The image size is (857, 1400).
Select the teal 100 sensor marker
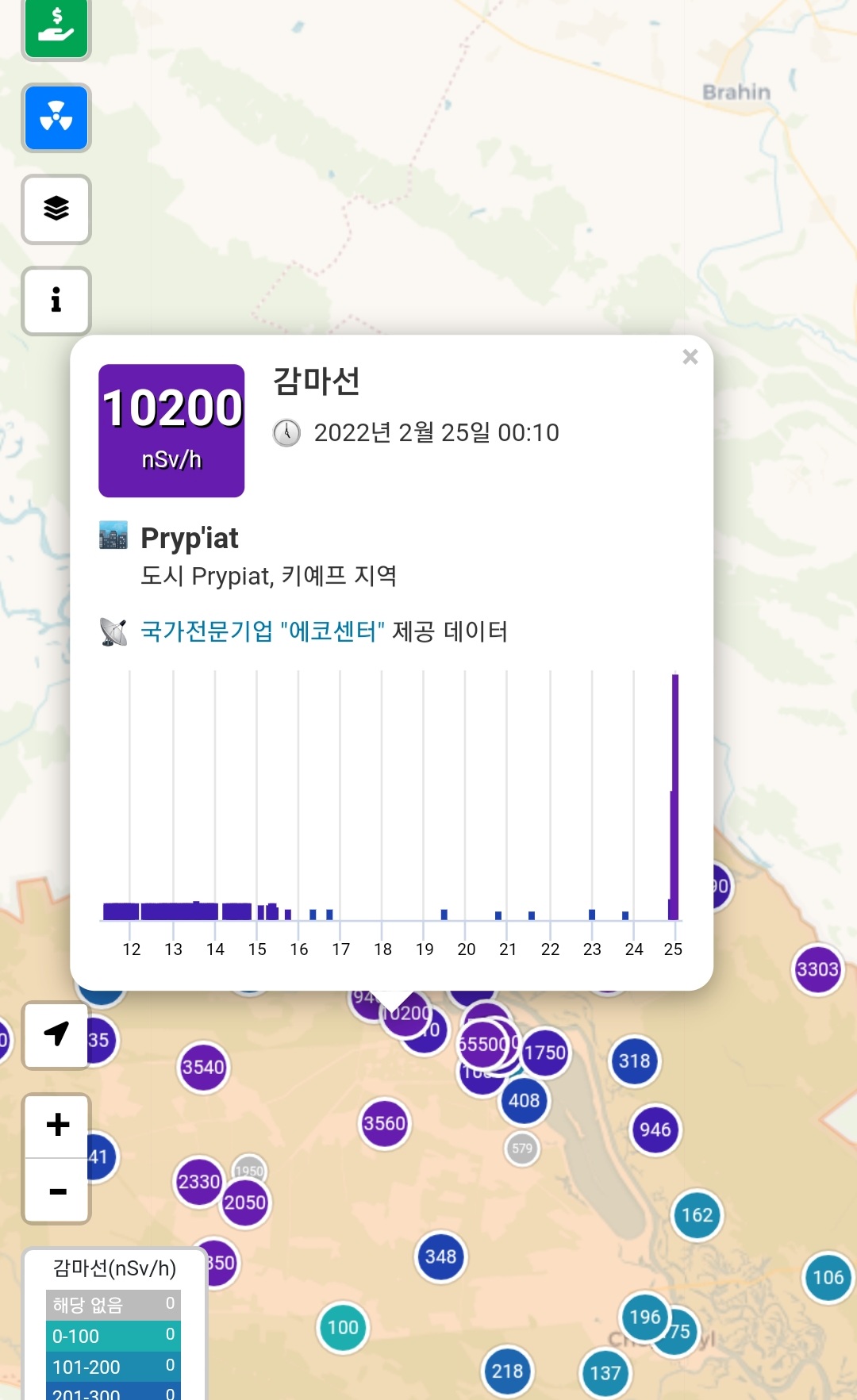pyautogui.click(x=343, y=1327)
